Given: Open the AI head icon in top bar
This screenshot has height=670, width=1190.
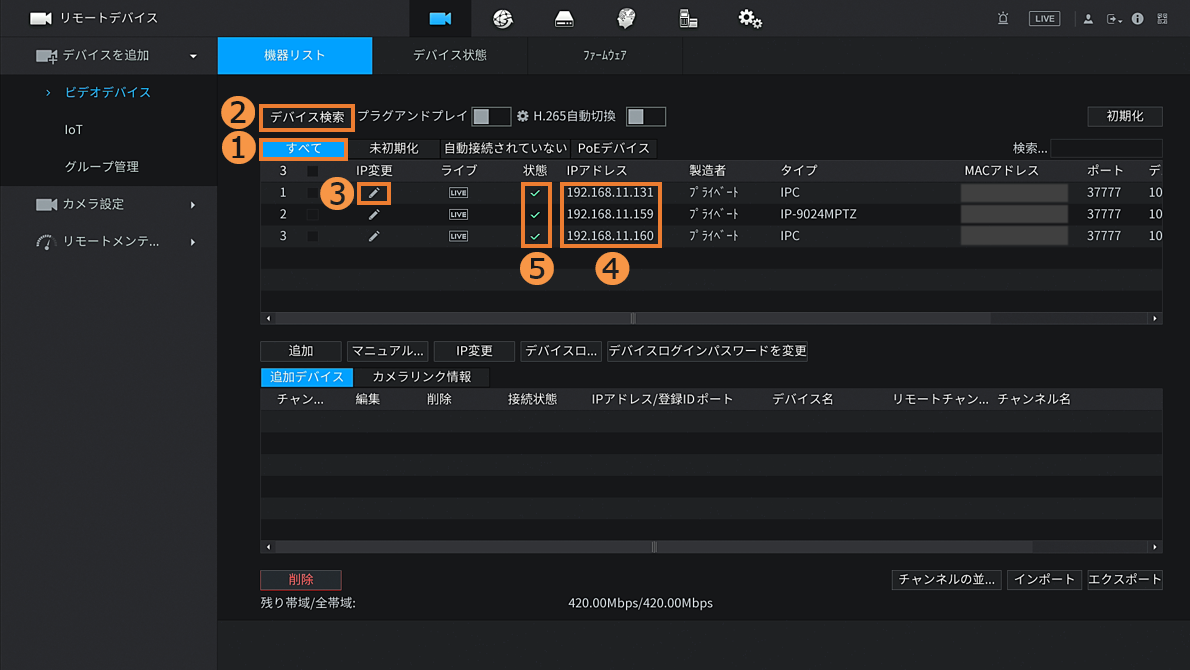Looking at the screenshot, I should click(x=626, y=18).
